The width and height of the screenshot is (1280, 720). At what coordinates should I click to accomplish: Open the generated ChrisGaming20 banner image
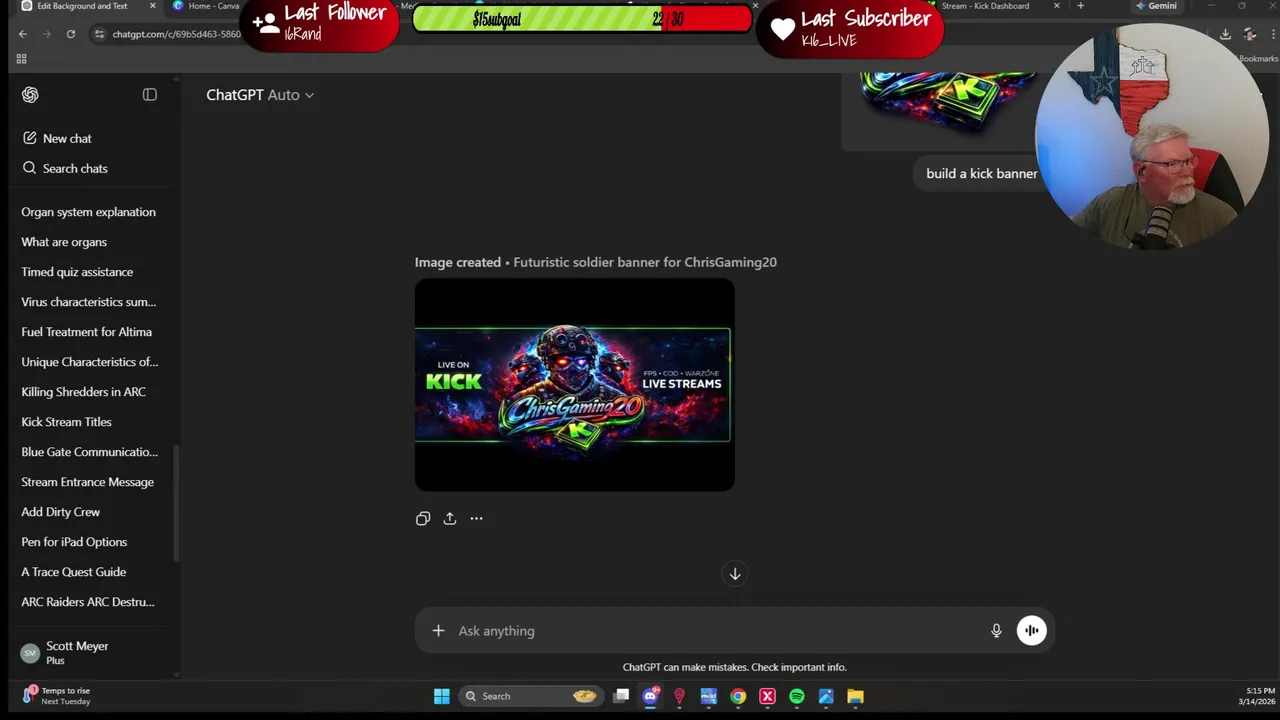tap(574, 385)
